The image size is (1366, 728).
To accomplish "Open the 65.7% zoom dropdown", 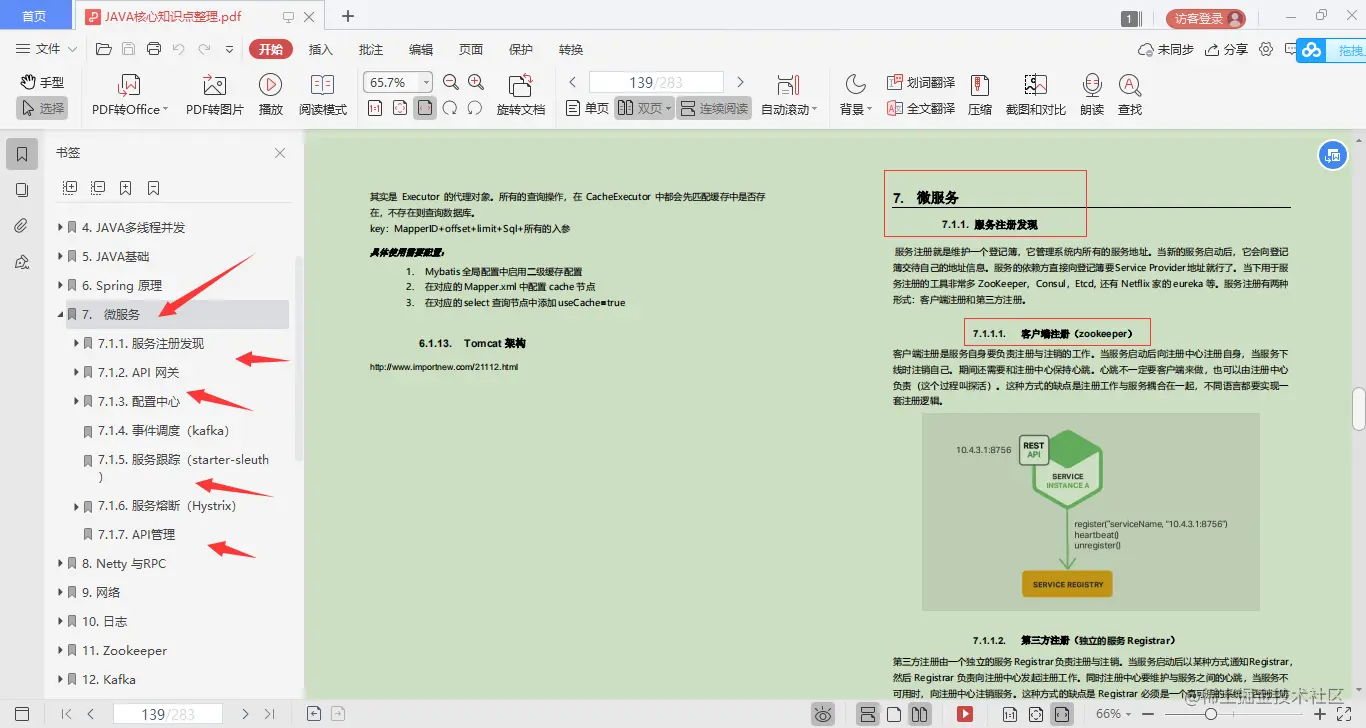I will coord(427,82).
